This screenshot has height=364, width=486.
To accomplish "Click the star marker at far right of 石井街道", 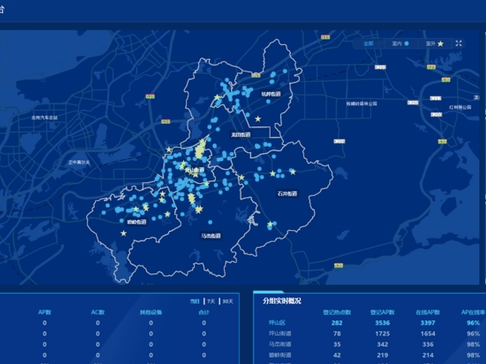I will point(293,172).
